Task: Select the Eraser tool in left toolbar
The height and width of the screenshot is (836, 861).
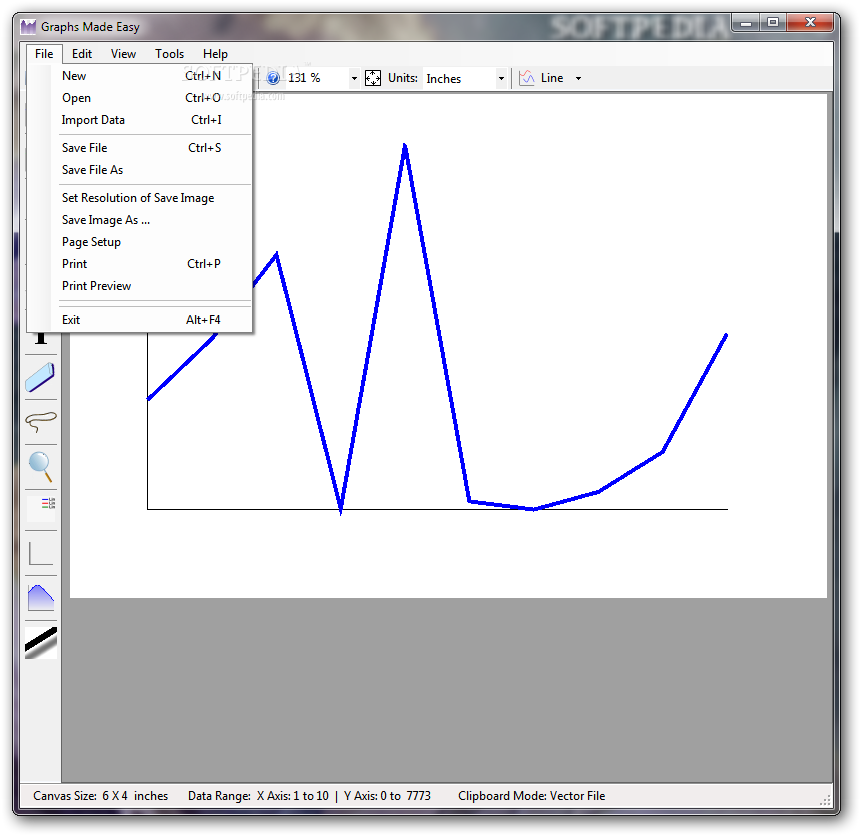Action: (41, 377)
